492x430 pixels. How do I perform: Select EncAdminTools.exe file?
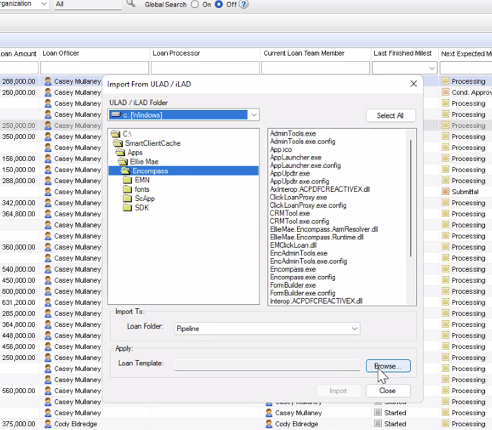coord(299,253)
